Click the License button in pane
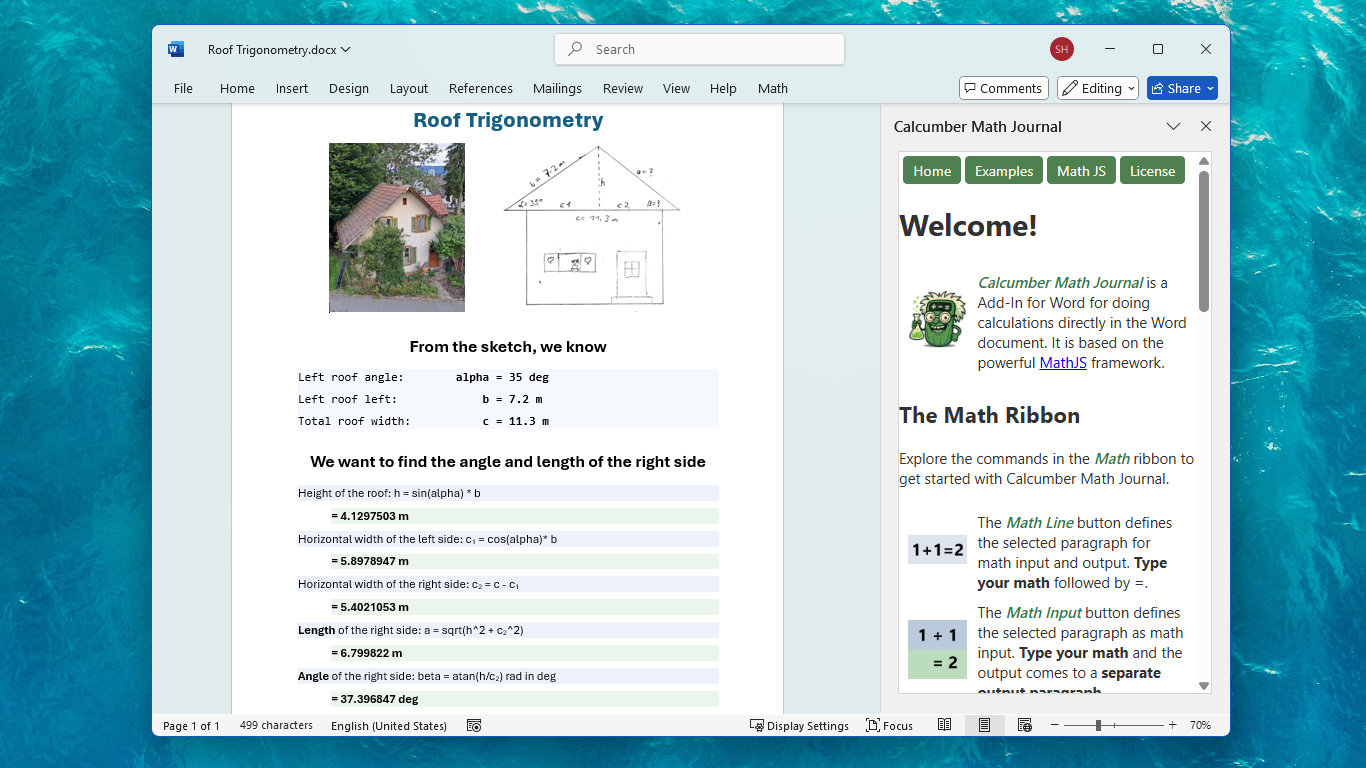This screenshot has height=768, width=1366. [1152, 170]
